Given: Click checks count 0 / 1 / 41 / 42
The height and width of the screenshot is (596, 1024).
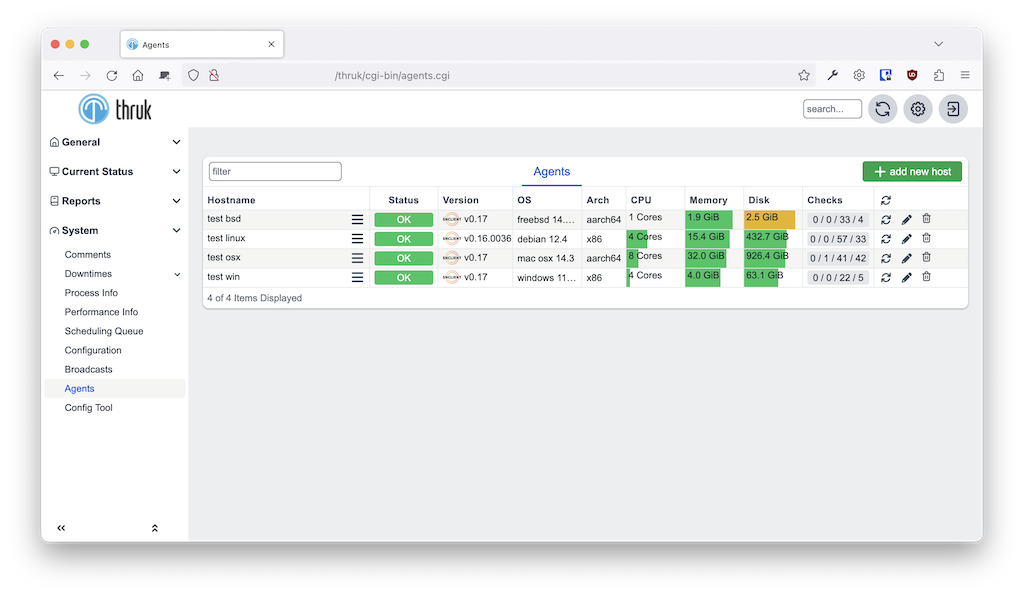Looking at the screenshot, I should click(838, 259).
